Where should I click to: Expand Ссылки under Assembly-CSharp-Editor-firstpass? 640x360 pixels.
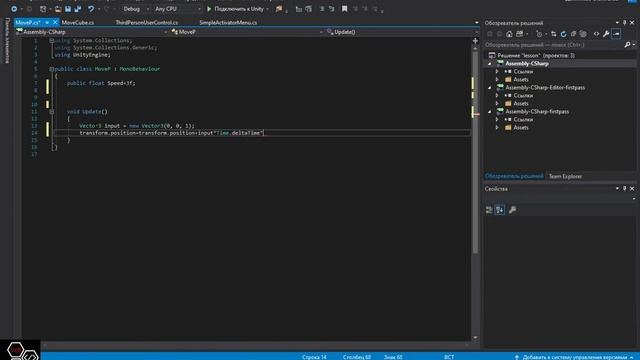(x=497, y=96)
